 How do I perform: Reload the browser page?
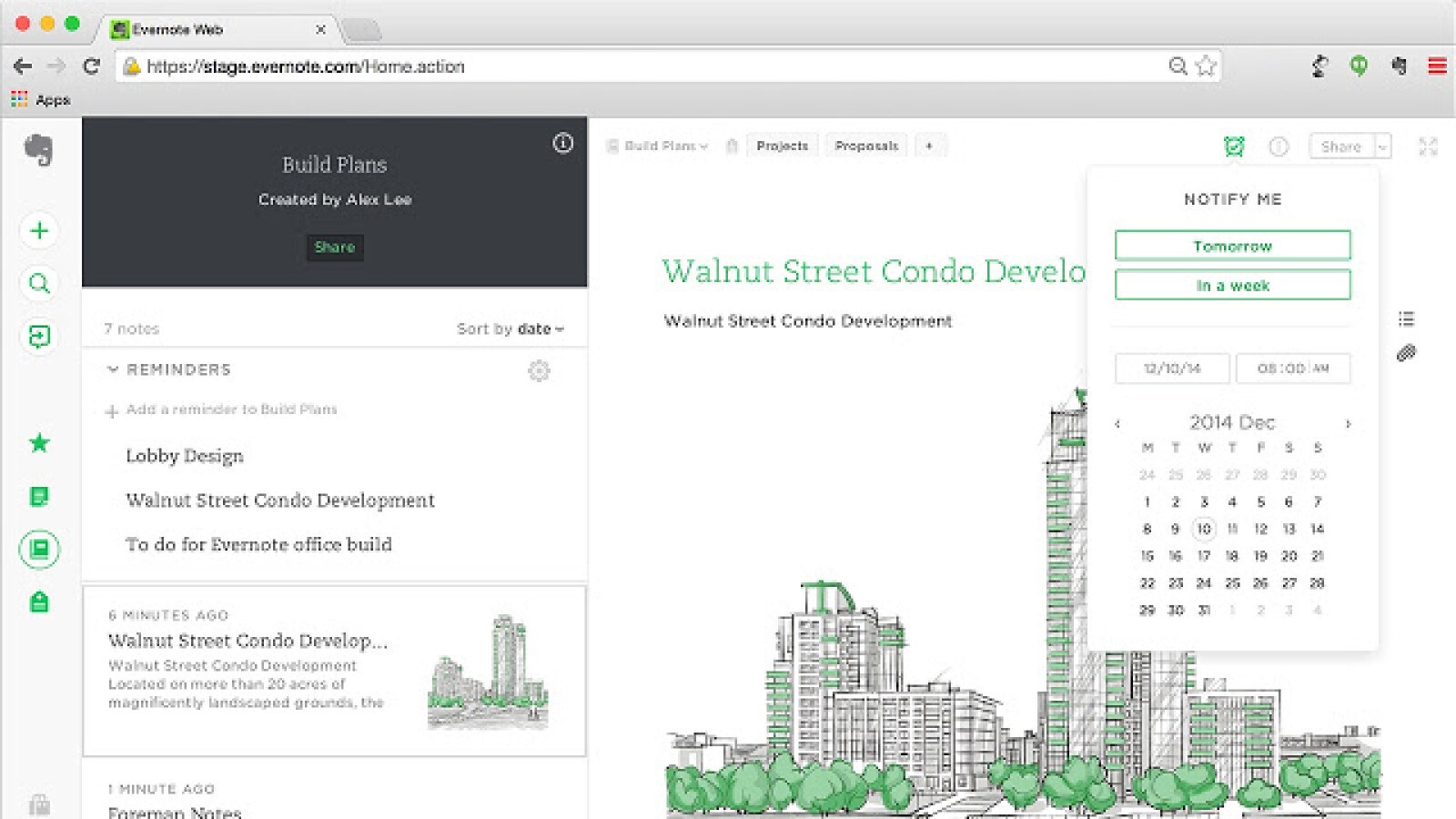(x=91, y=66)
